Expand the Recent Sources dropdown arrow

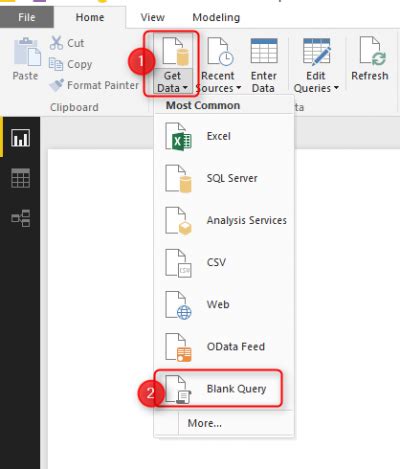click(238, 88)
